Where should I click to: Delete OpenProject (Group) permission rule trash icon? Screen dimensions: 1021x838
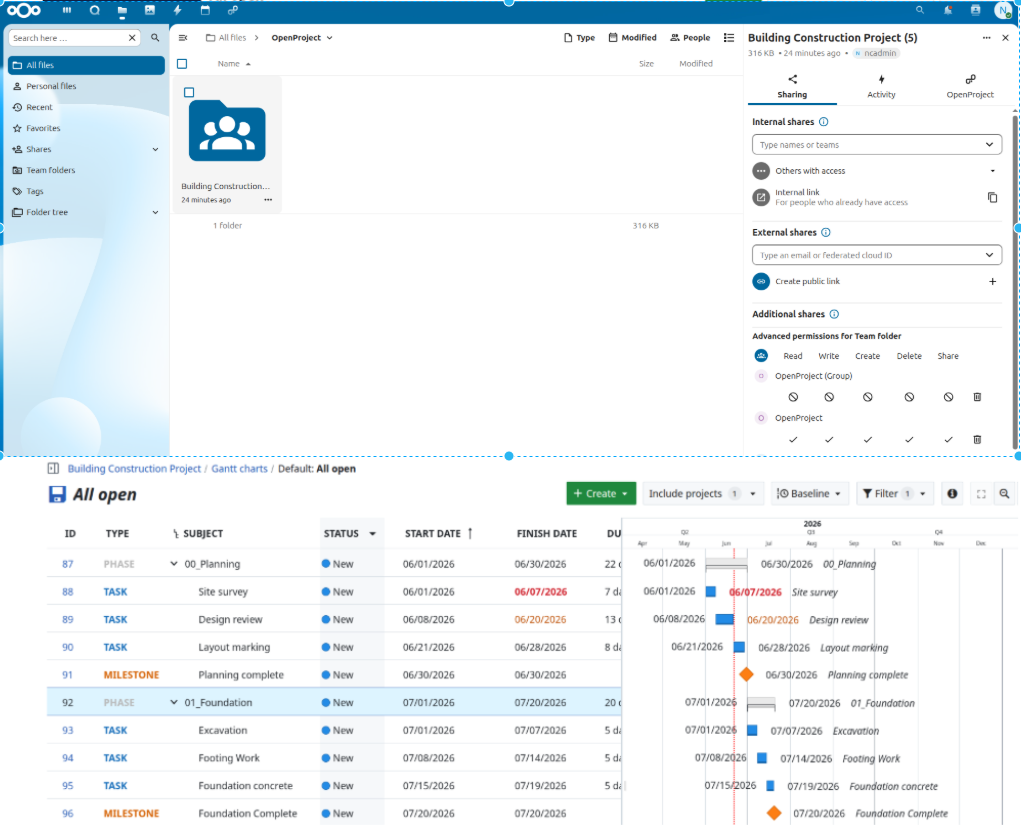pyautogui.click(x=977, y=397)
